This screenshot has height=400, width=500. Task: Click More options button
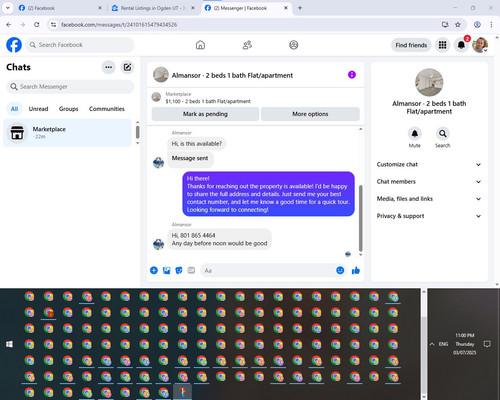[310, 114]
